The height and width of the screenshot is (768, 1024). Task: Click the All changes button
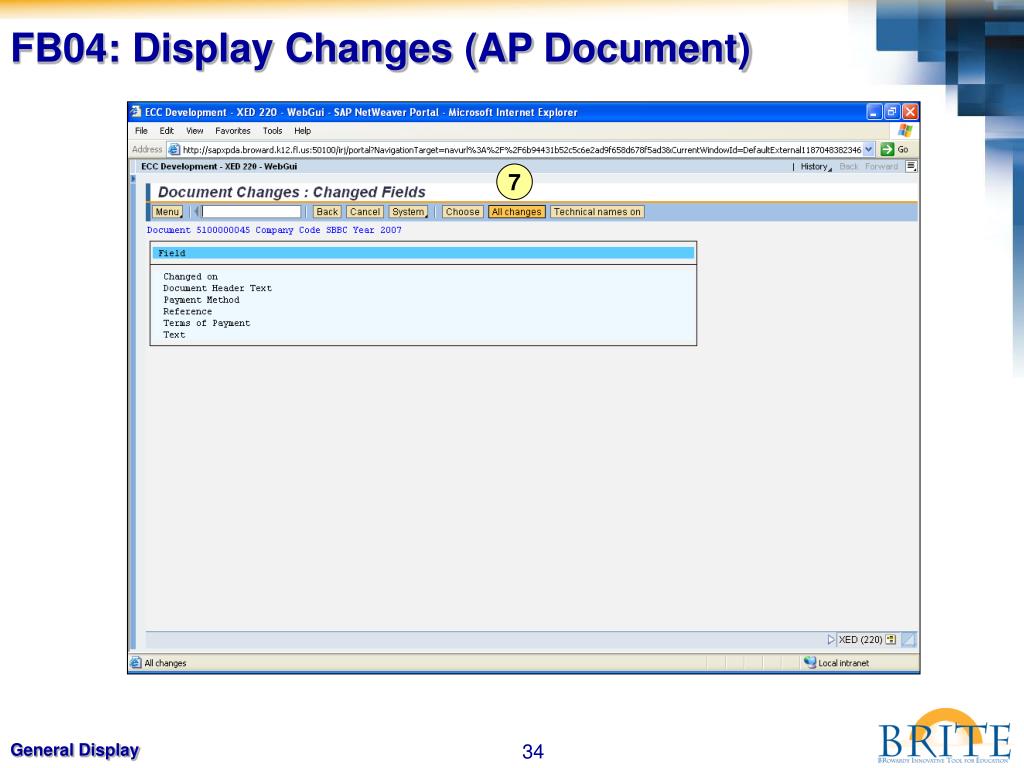(517, 212)
